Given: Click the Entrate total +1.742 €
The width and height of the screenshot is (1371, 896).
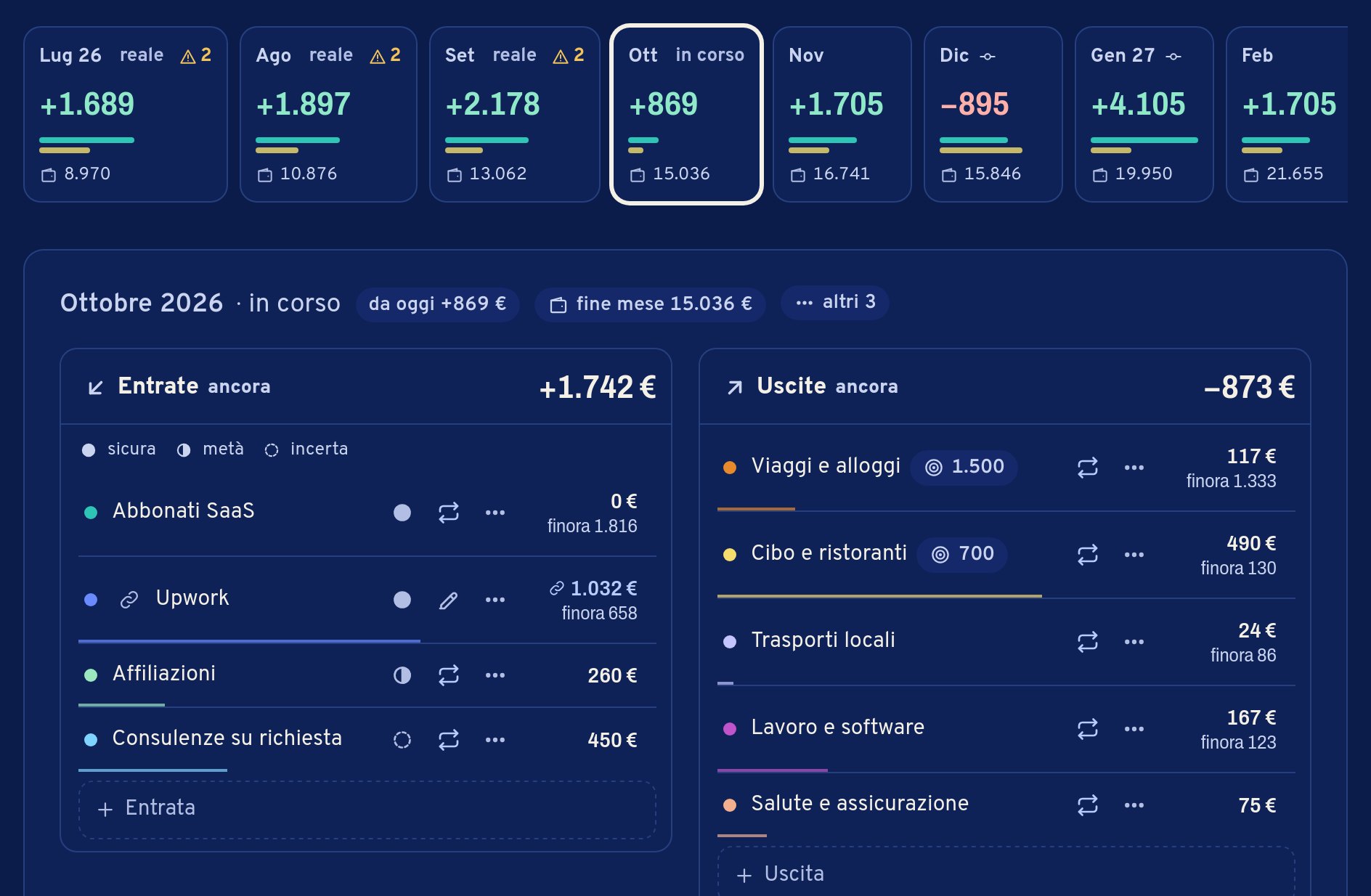Looking at the screenshot, I should pyautogui.click(x=597, y=388).
